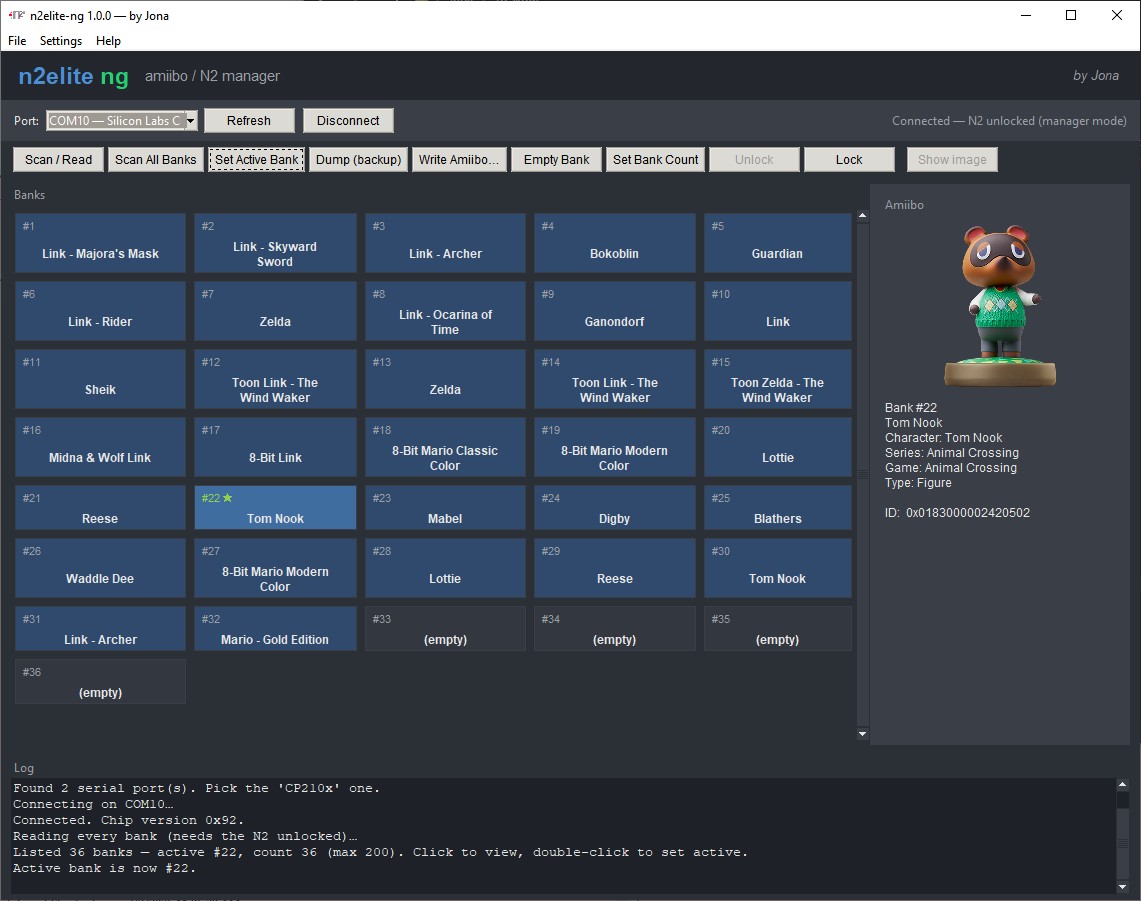Click the amiibo ID value text
Screen dimensions: 1141x901
968,513
